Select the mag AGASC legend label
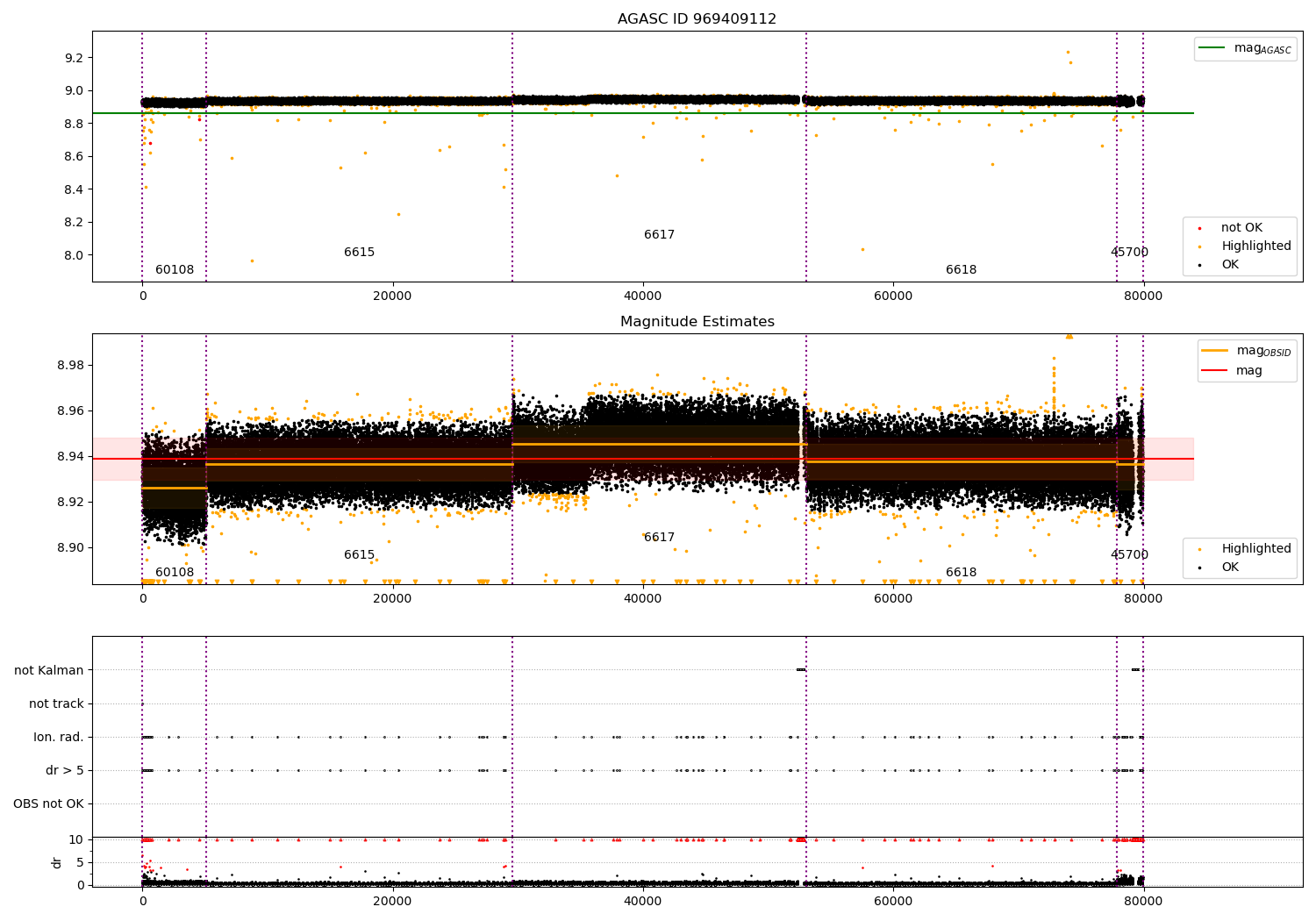 click(x=1262, y=48)
